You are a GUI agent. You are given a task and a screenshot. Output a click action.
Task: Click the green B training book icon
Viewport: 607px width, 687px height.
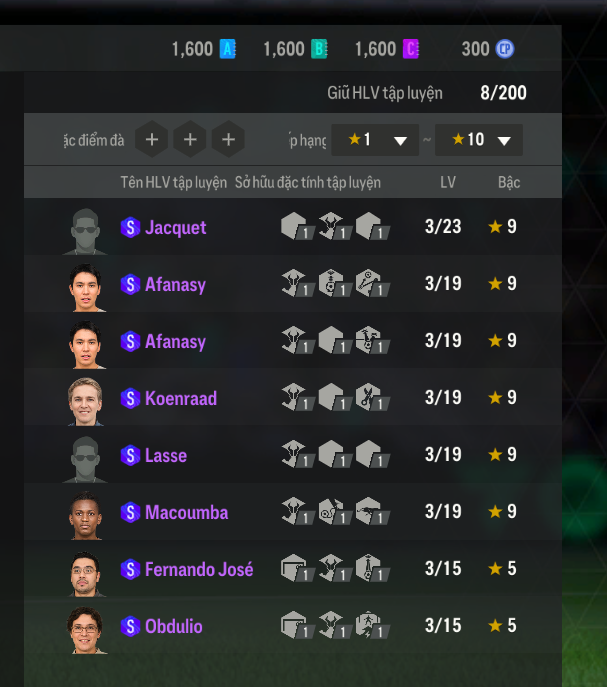319,49
